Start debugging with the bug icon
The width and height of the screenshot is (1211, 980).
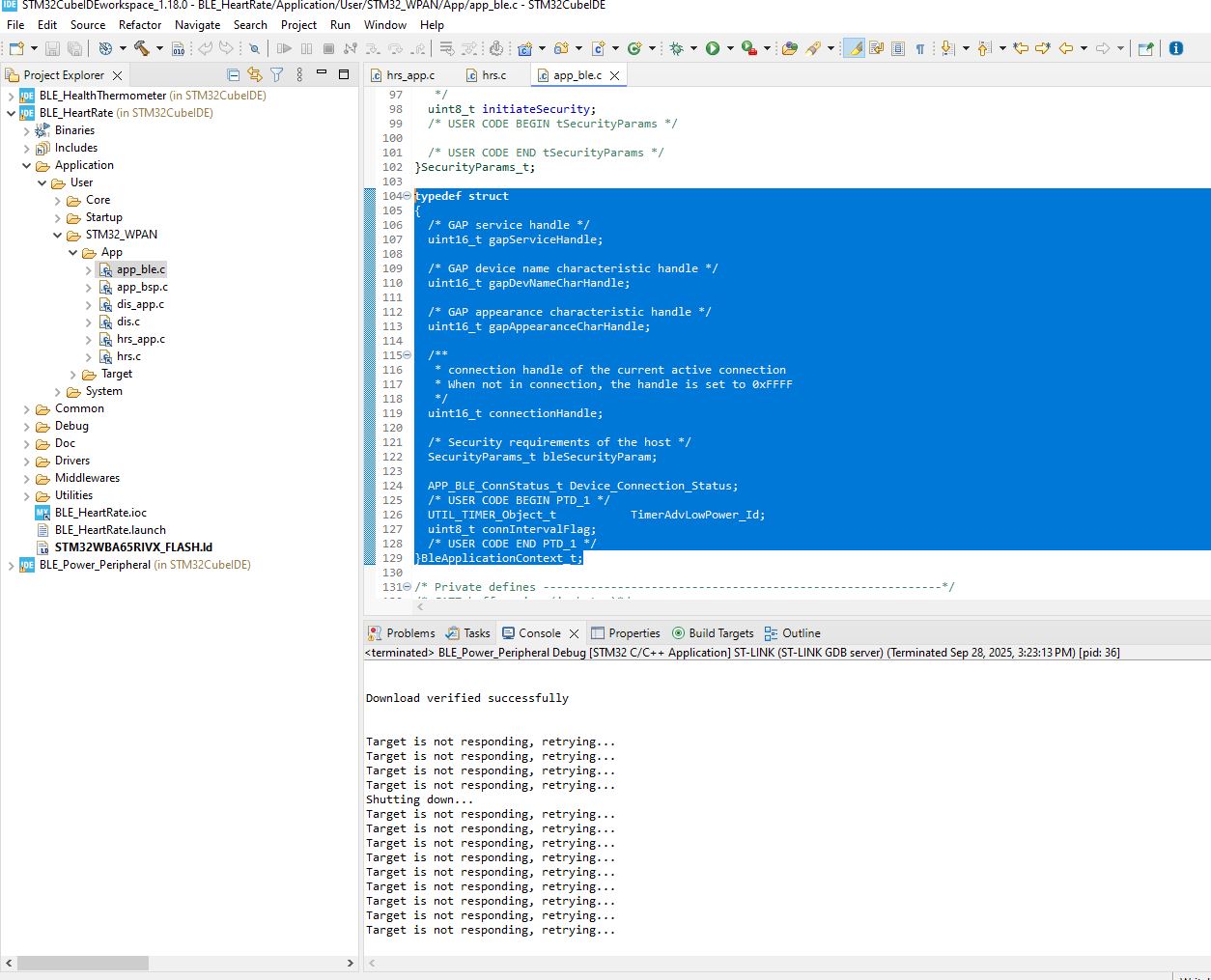point(676,48)
